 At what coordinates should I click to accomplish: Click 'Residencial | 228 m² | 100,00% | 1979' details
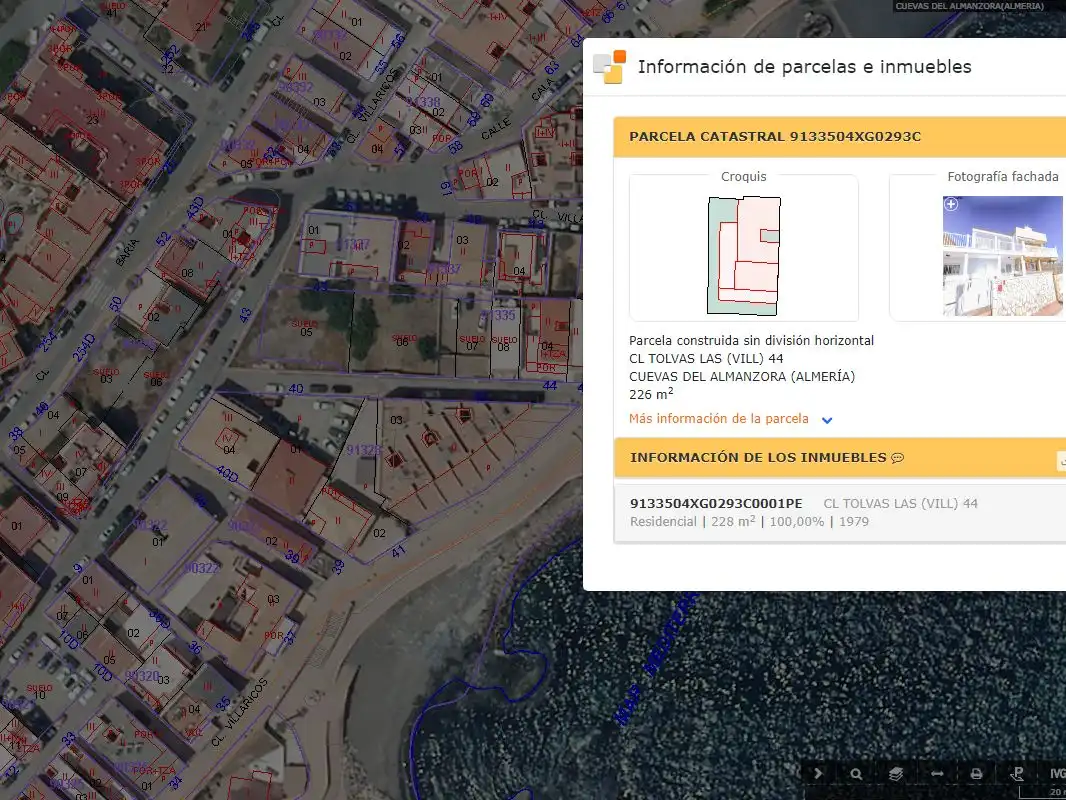749,521
